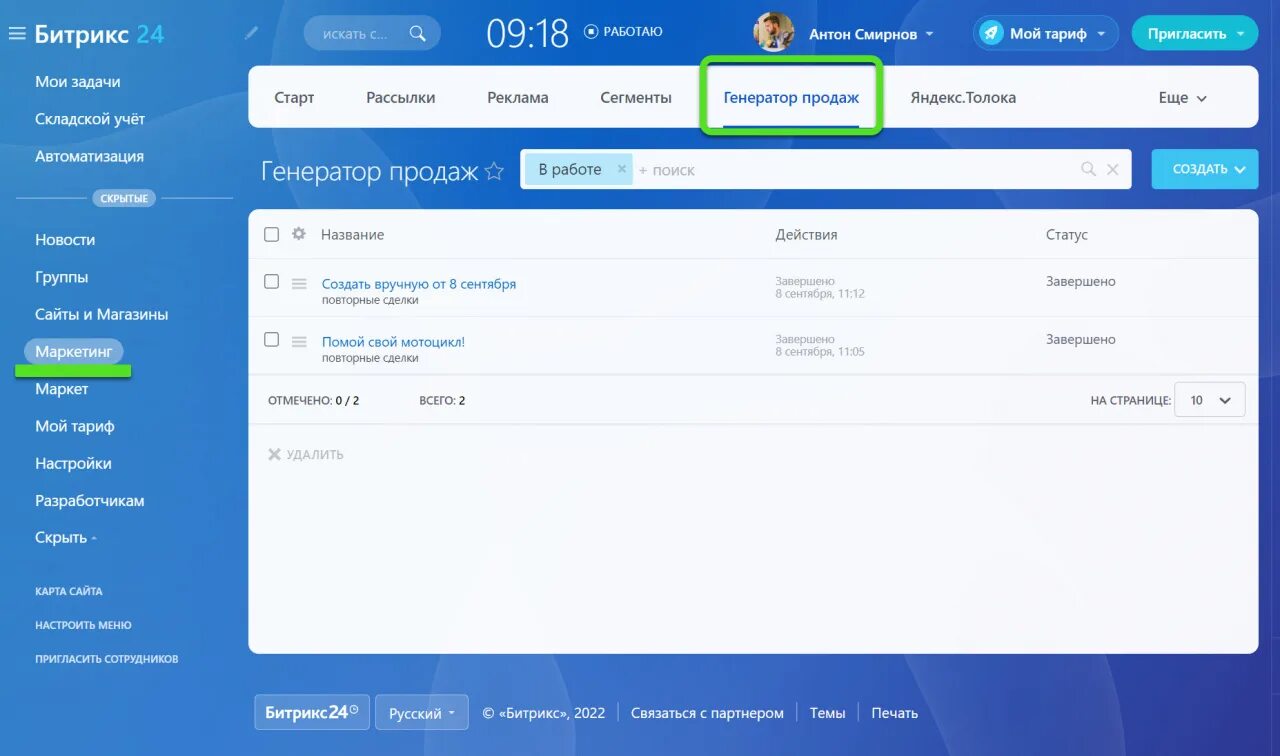The width and height of the screenshot is (1280, 756).
Task: Click the 09:18 clock display
Action: click(527, 34)
